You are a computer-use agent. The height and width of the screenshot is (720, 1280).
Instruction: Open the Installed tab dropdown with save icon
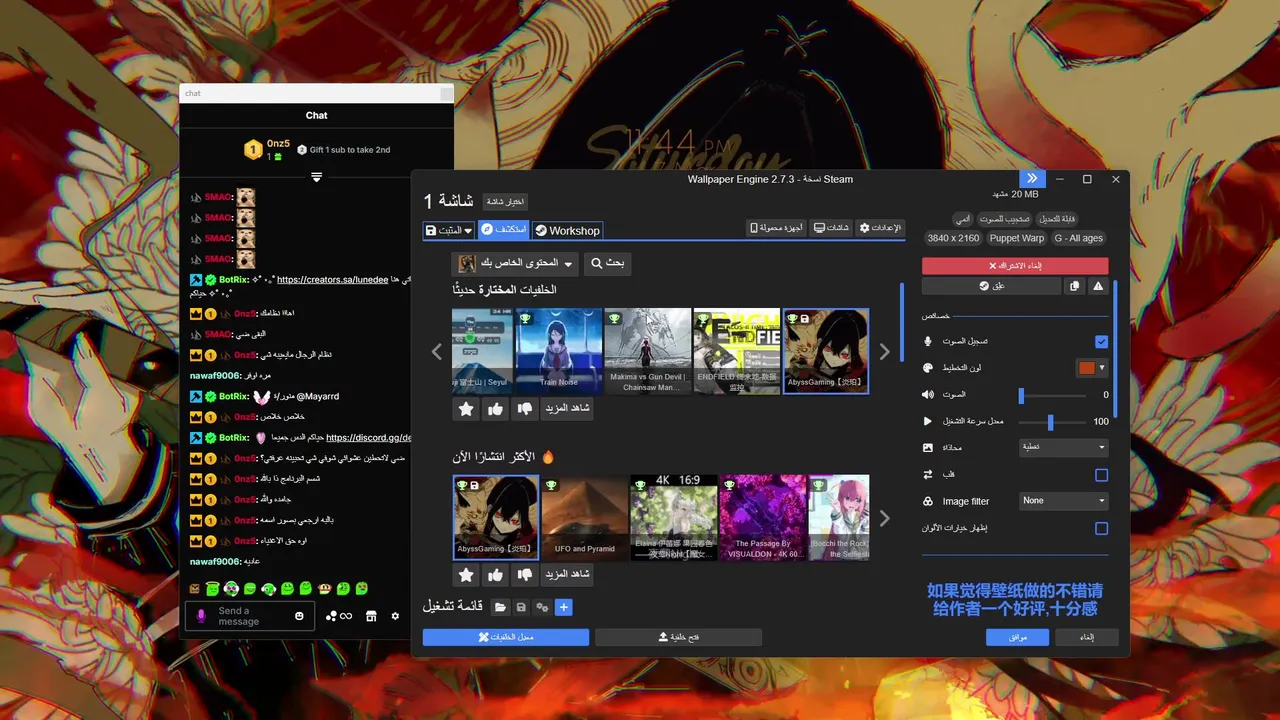pos(448,230)
